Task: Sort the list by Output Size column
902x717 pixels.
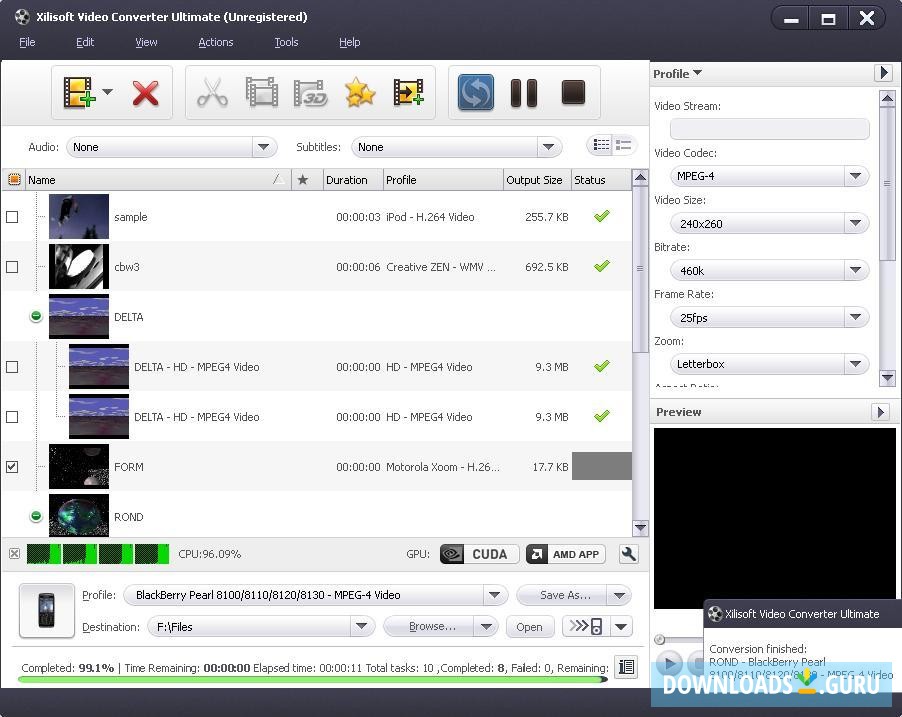Action: (x=537, y=180)
